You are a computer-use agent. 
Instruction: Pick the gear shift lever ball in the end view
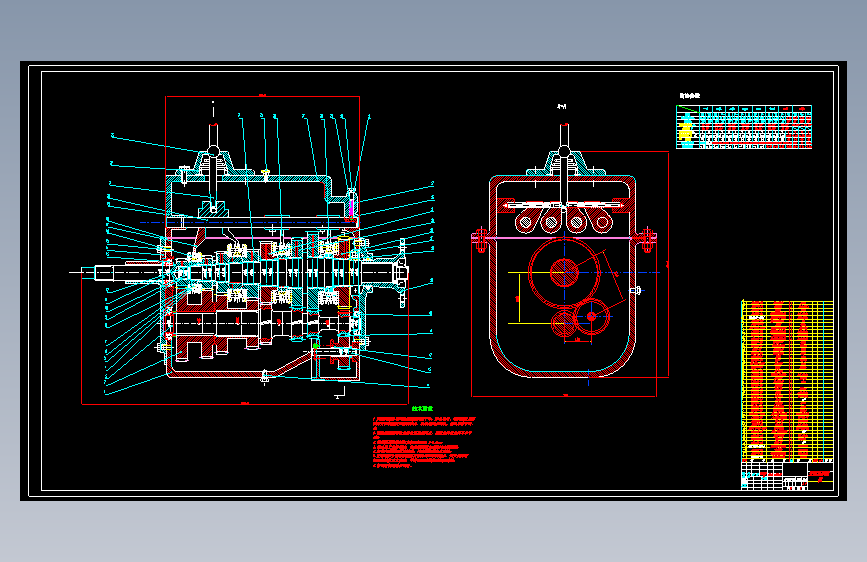point(564,151)
